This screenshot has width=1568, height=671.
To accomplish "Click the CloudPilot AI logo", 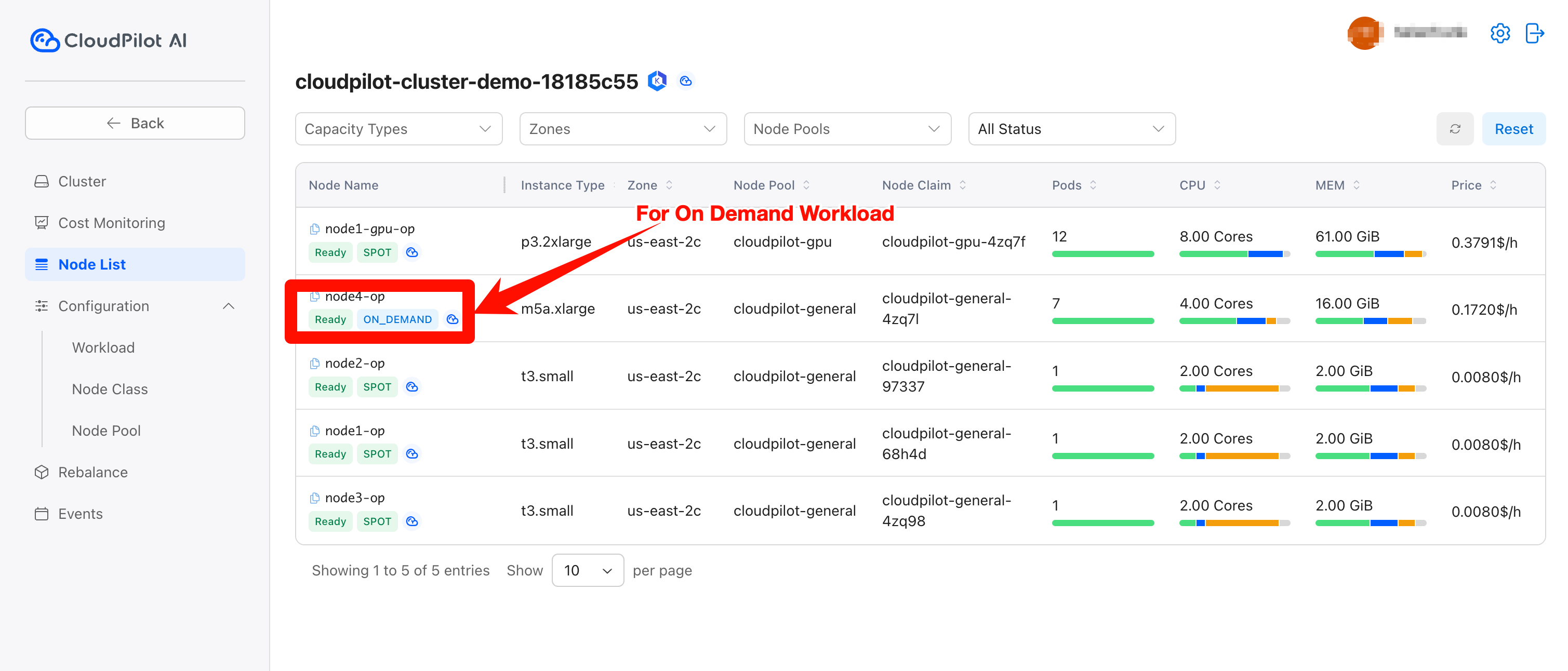I will click(109, 39).
